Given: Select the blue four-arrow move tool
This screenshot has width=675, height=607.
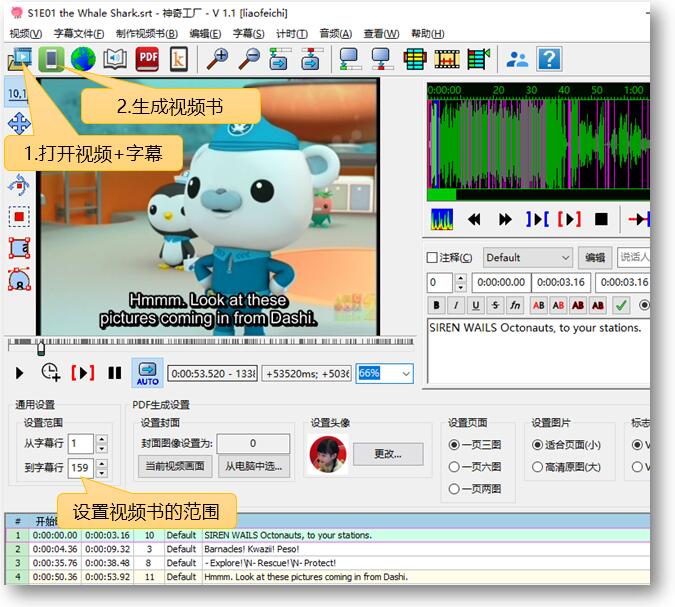Looking at the screenshot, I should click(19, 123).
